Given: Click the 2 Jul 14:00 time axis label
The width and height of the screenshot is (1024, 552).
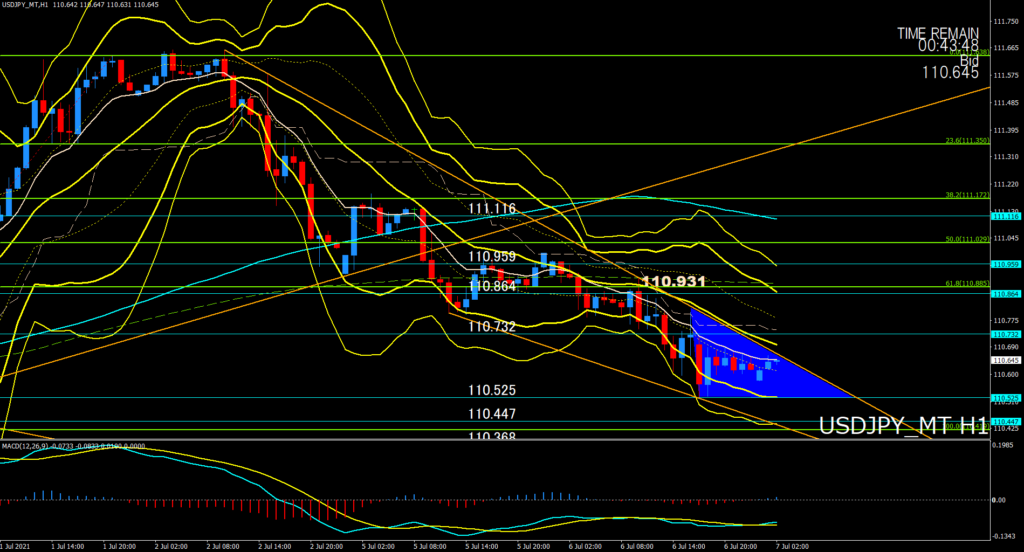Looking at the screenshot, I should coord(274,546).
